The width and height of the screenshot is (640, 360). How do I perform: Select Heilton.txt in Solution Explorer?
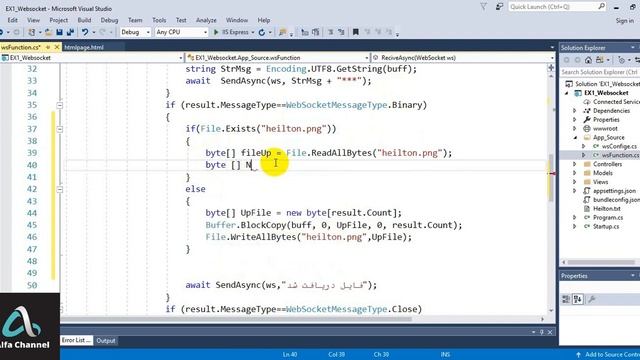[x=607, y=209]
